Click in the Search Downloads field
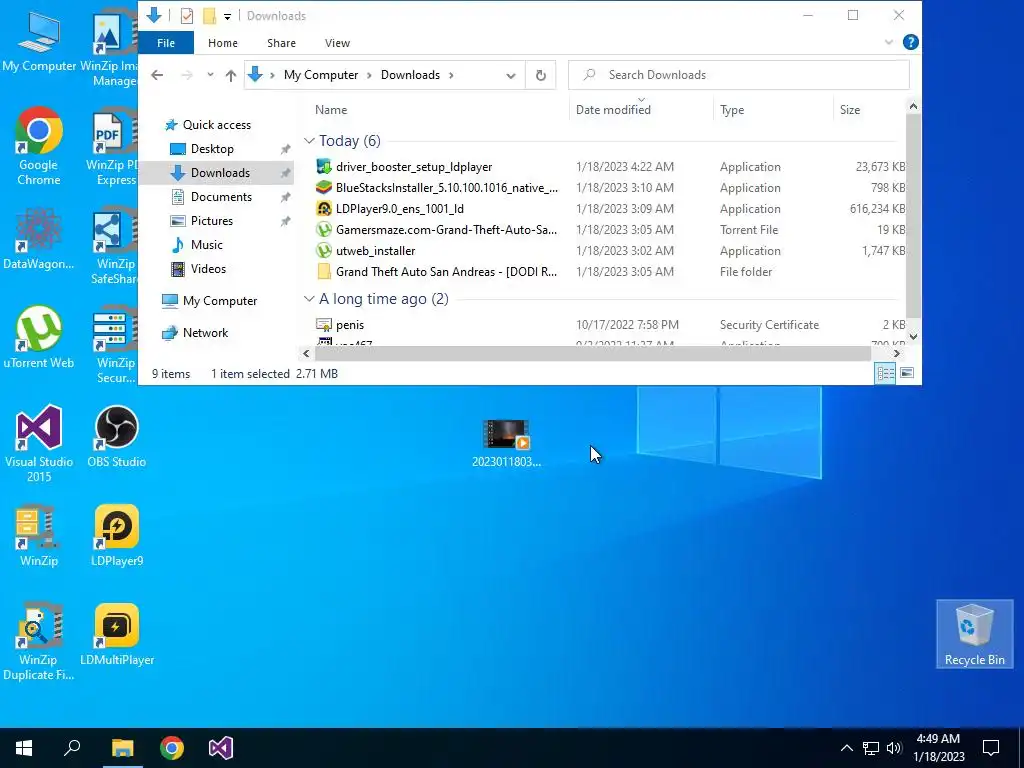The width and height of the screenshot is (1024, 768). 739,75
